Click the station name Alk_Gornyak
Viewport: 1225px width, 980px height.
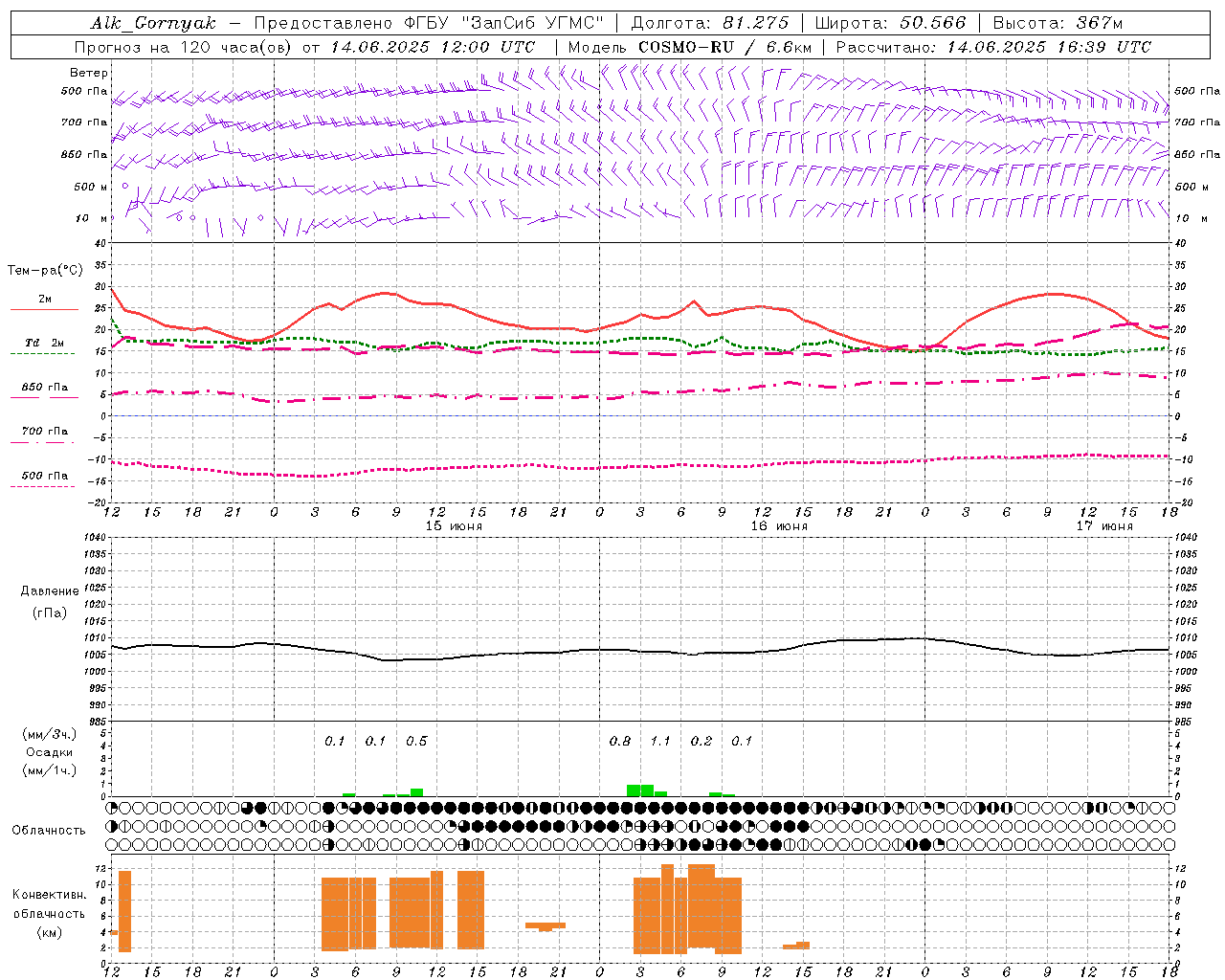click(x=153, y=24)
